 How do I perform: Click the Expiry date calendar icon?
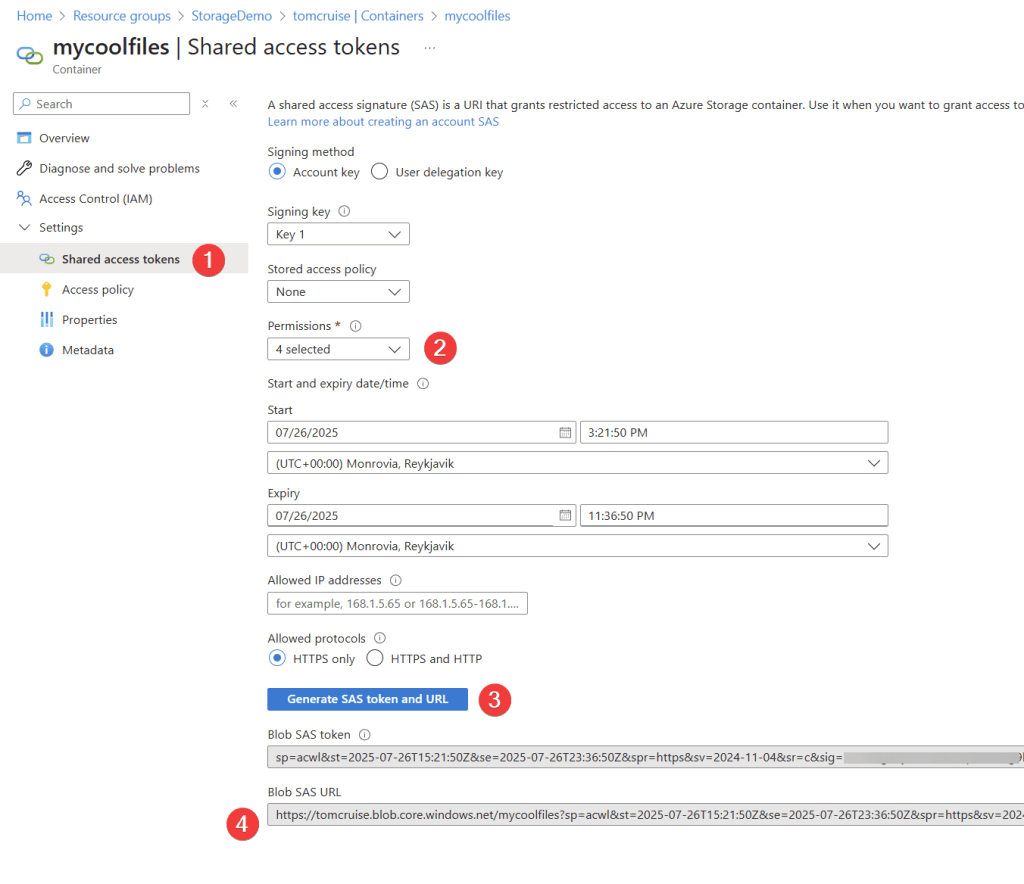(565, 515)
